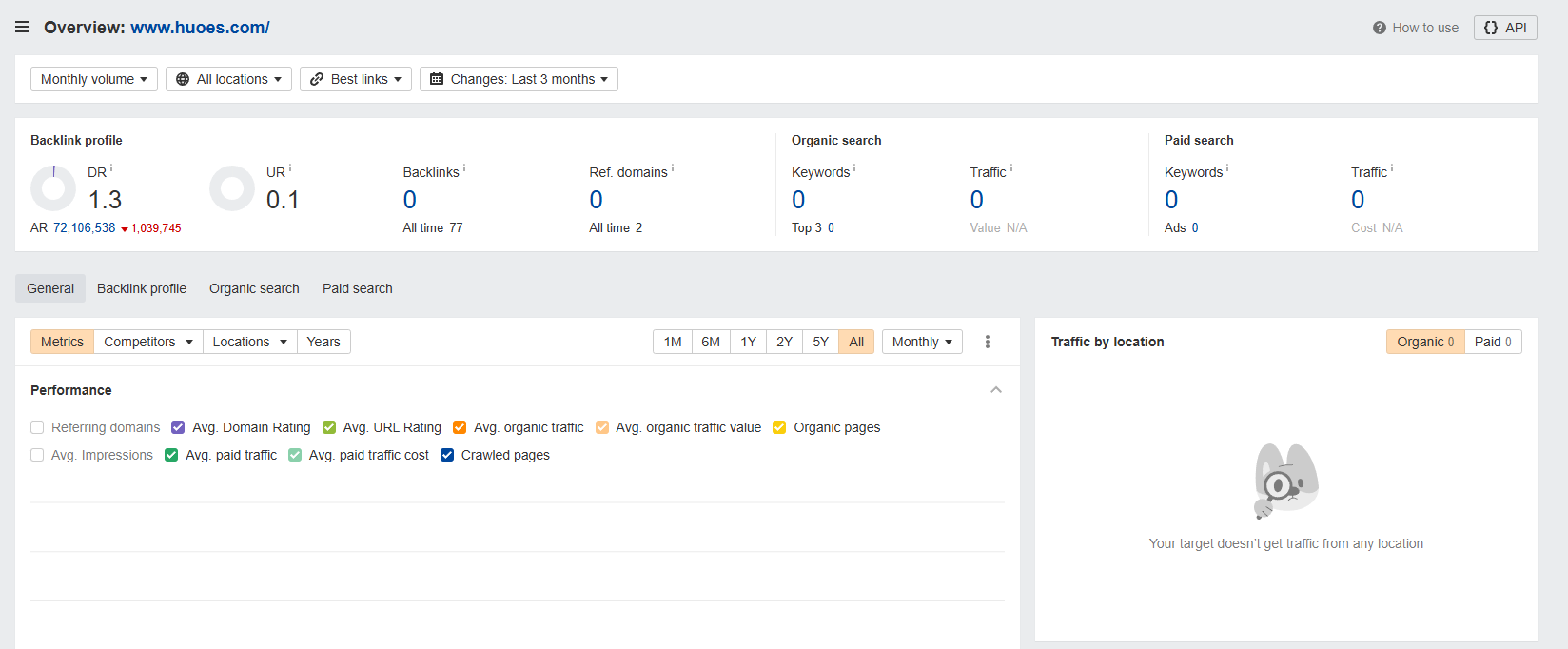Uncheck the Organic pages checkbox
1568x649 pixels.
[779, 427]
